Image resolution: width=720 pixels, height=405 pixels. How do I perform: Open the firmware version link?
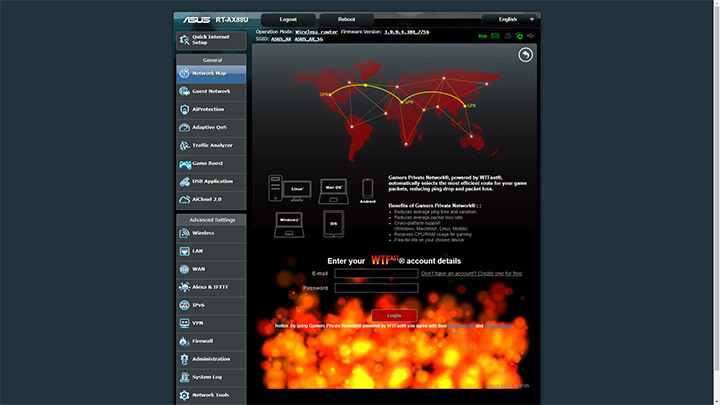[406, 32]
